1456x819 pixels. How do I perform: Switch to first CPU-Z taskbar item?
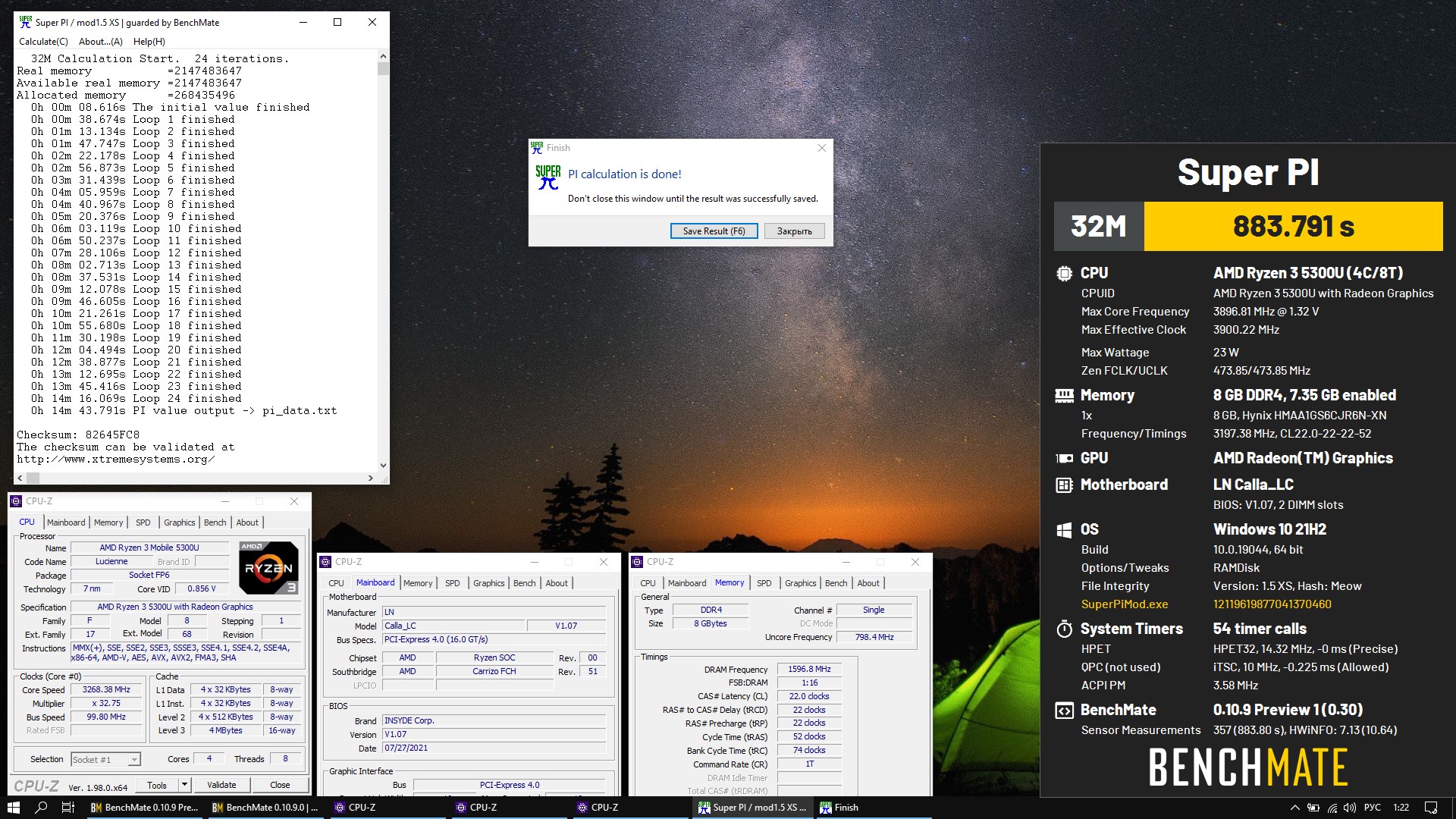[x=387, y=808]
